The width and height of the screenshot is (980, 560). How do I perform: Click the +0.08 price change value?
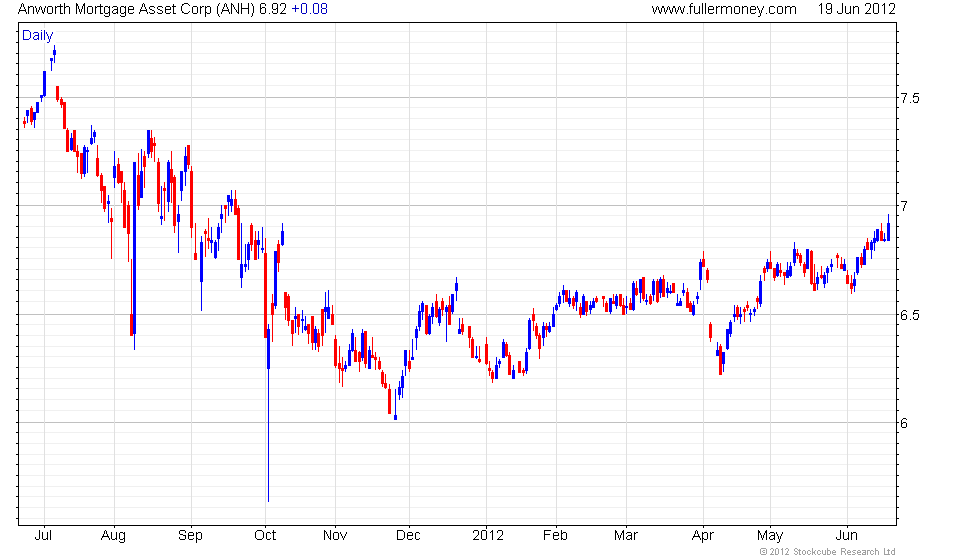pyautogui.click(x=309, y=9)
